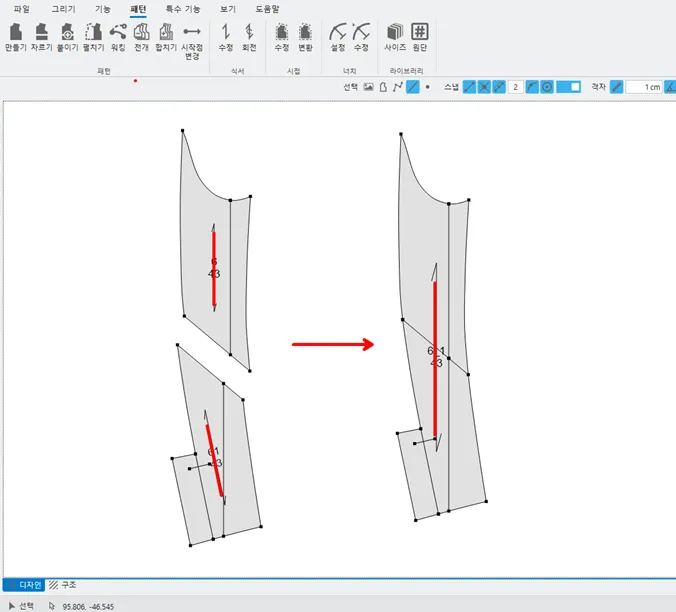The height and width of the screenshot is (612, 676).
Task: Toggle line selection filter in 선택 bar
Action: (413, 87)
